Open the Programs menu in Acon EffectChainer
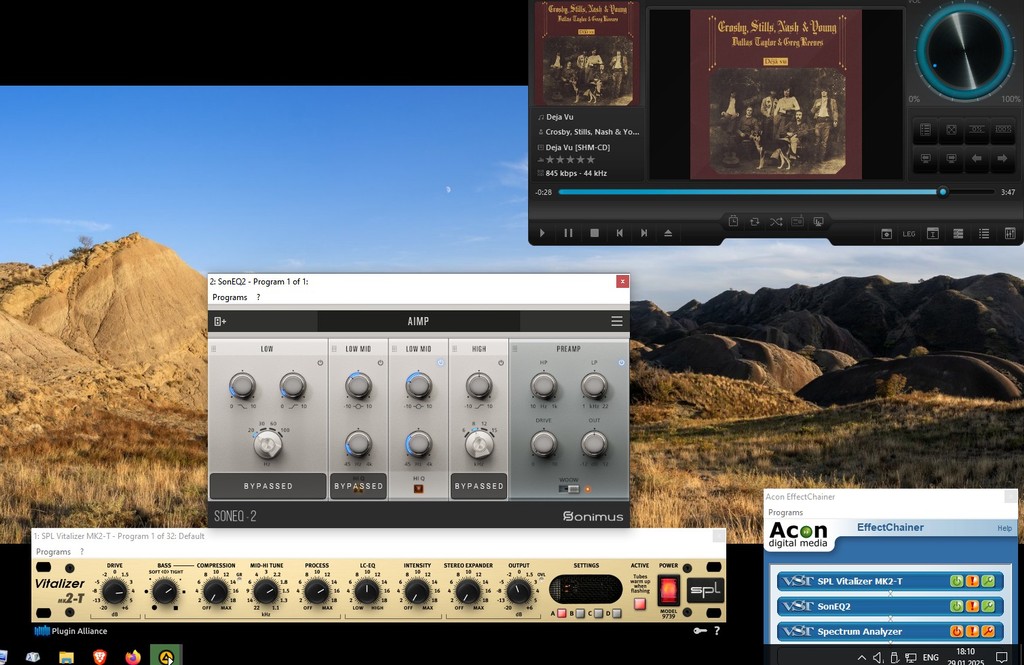 click(786, 512)
